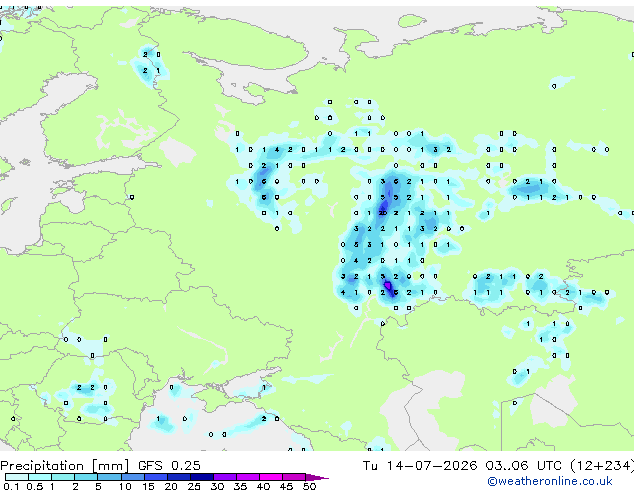634x490 pixels.
Task: Click the purple maximum precipitation cell on map
Action: pyautogui.click(x=388, y=286)
